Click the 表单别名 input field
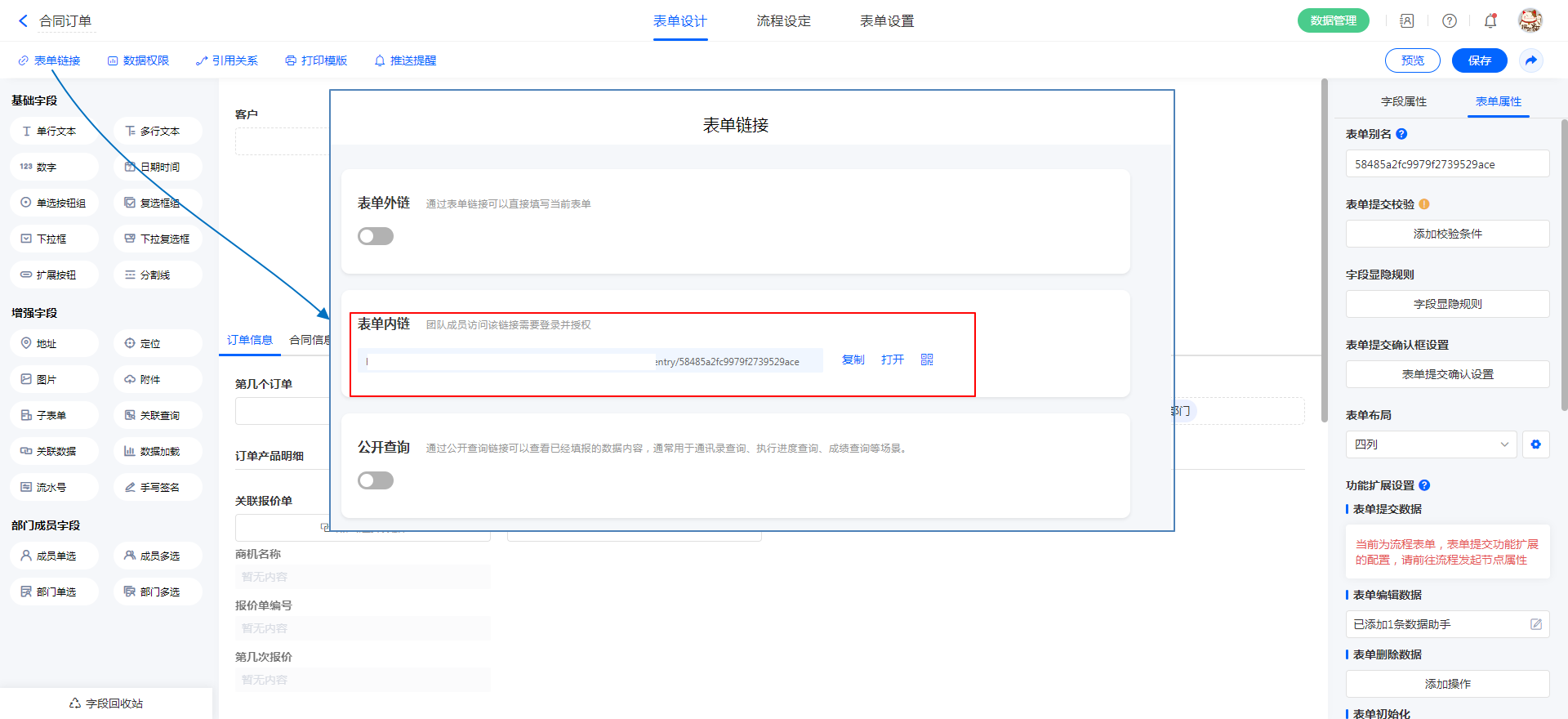The width and height of the screenshot is (1568, 719). pyautogui.click(x=1447, y=164)
